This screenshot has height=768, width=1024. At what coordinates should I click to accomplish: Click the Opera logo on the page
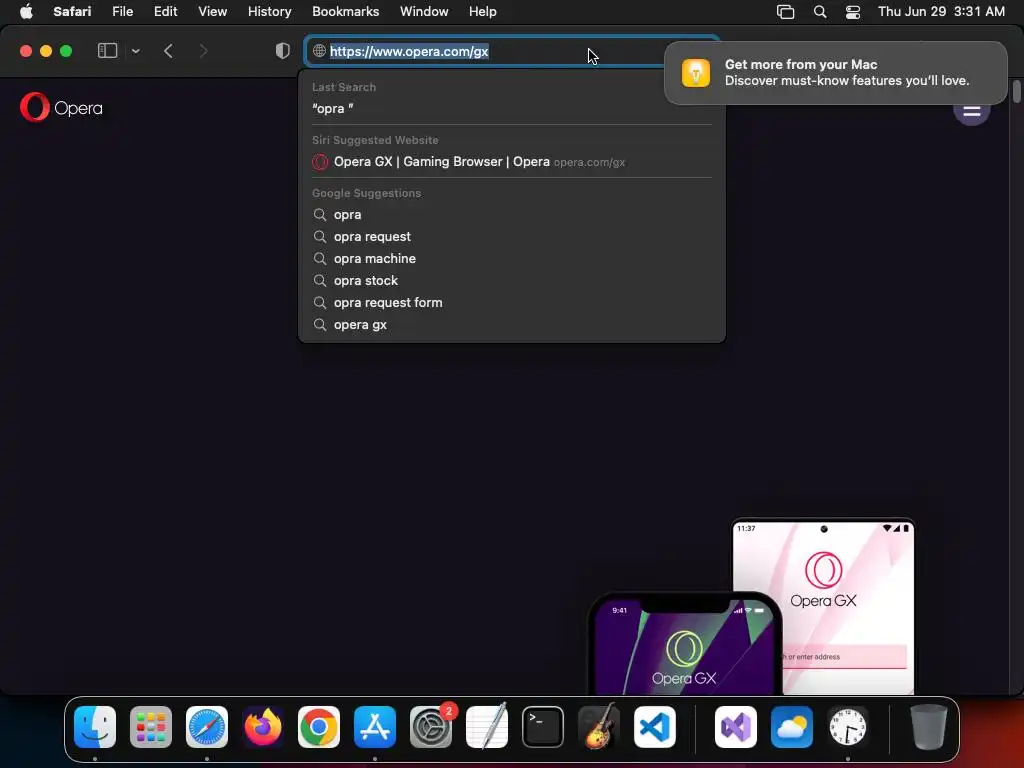pos(61,108)
